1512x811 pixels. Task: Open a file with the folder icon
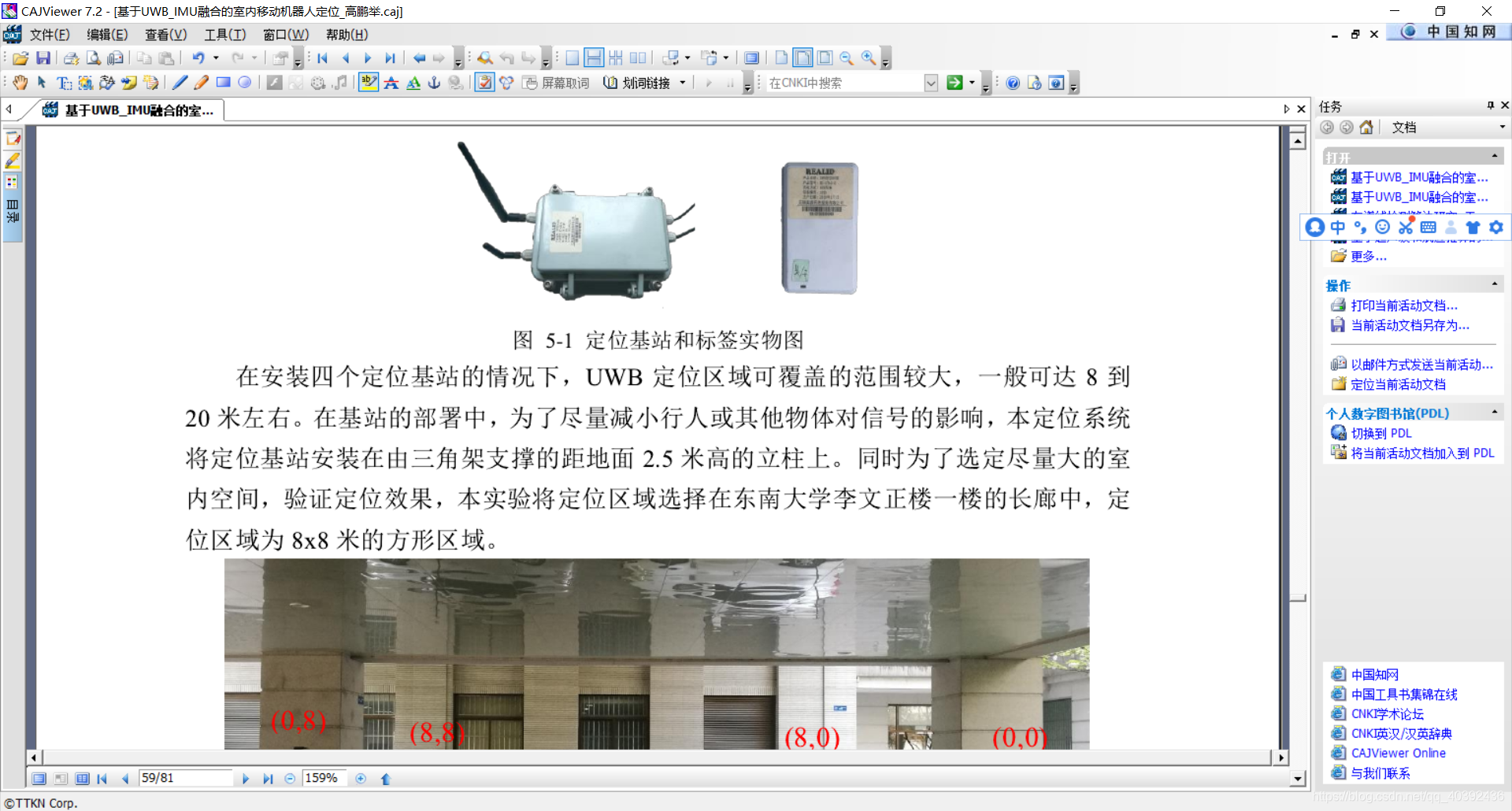pyautogui.click(x=20, y=58)
